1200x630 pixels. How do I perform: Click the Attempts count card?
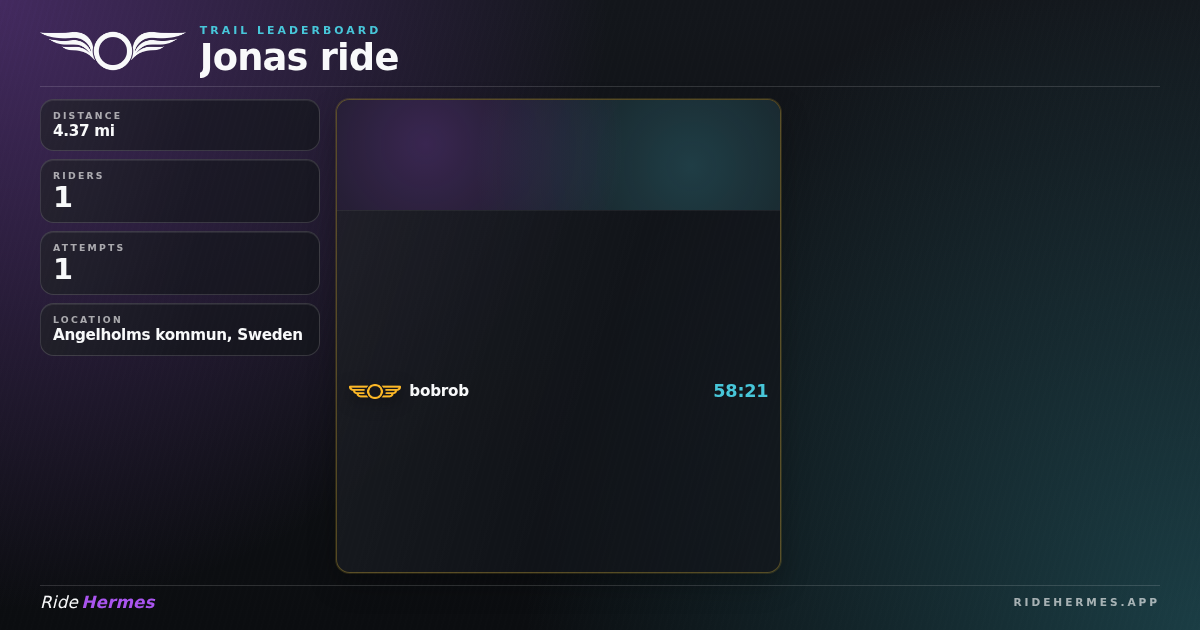click(x=180, y=263)
